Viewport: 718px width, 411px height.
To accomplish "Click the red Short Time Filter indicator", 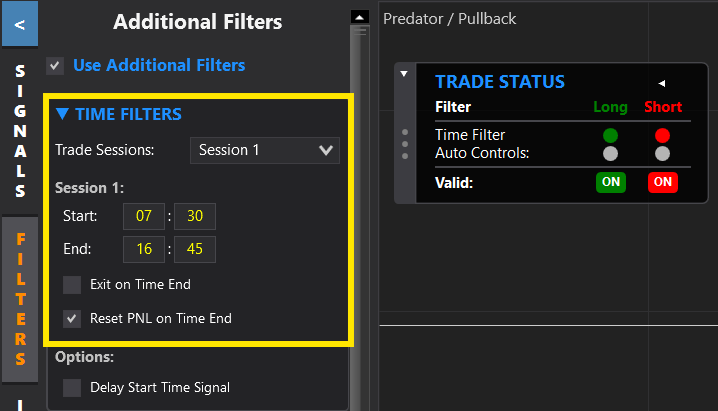I will pyautogui.click(x=662, y=135).
